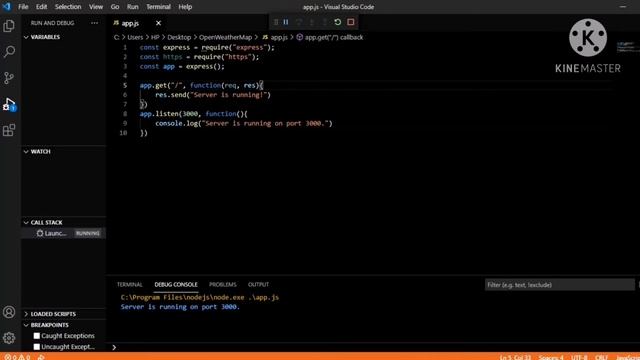The width and height of the screenshot is (640, 360).
Task: Click errors and warnings status indicator
Action: point(17,357)
